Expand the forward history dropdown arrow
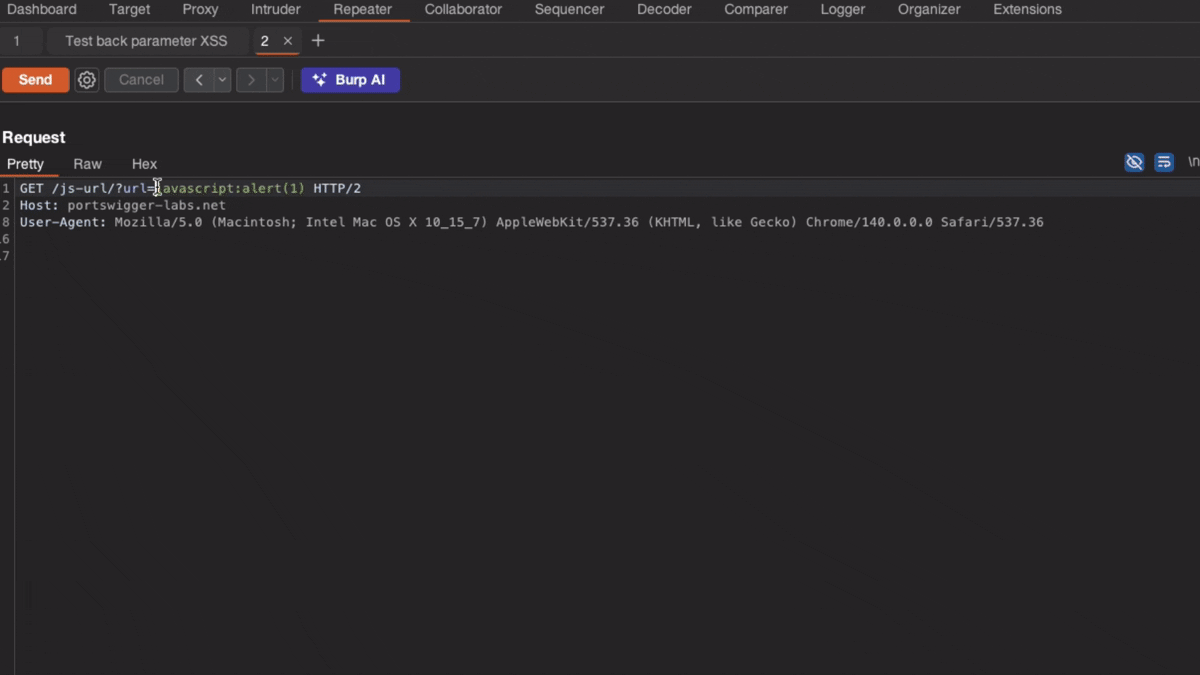This screenshot has width=1200, height=675. coord(275,80)
